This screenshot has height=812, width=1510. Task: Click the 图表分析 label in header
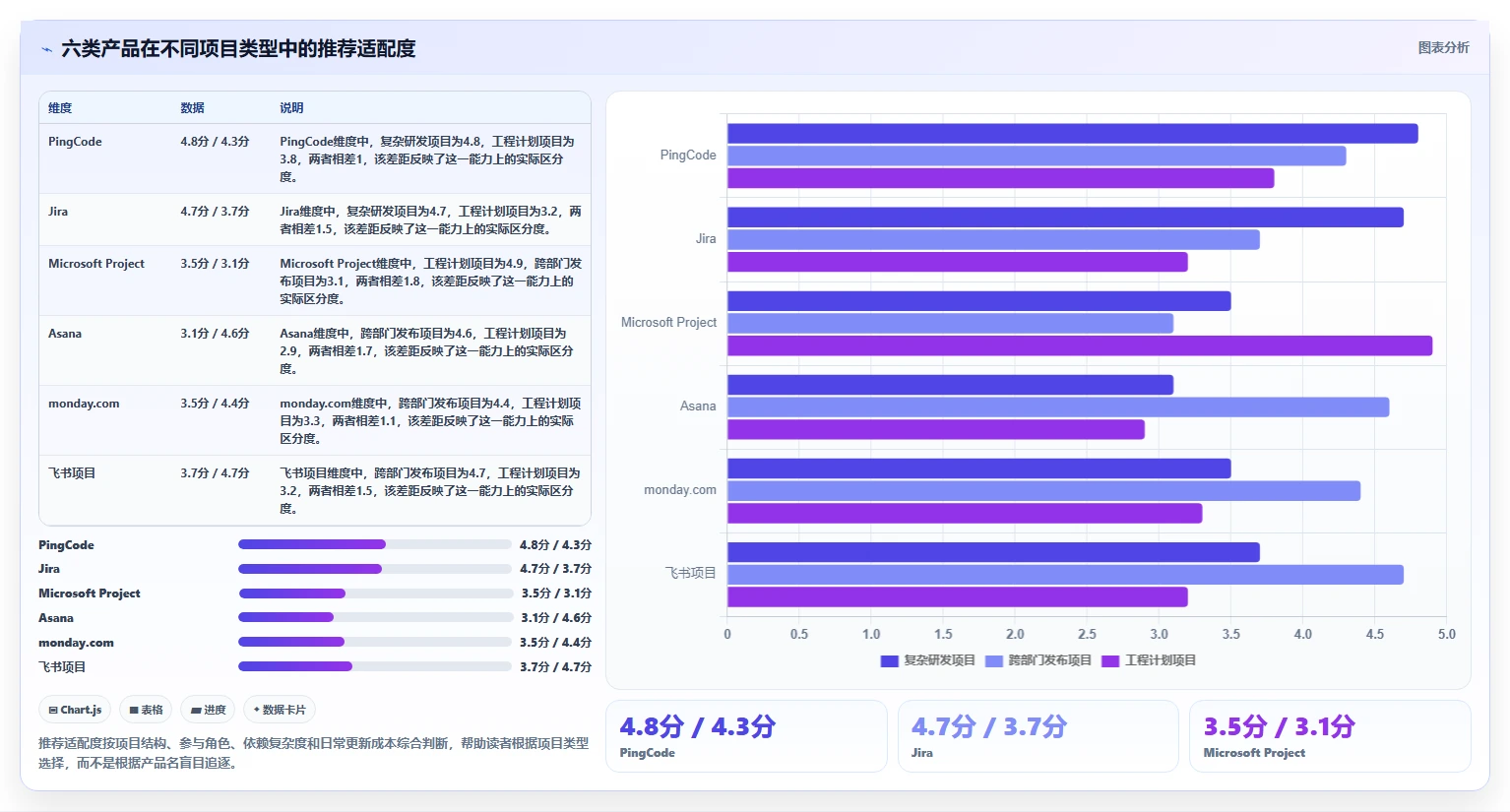coord(1443,48)
